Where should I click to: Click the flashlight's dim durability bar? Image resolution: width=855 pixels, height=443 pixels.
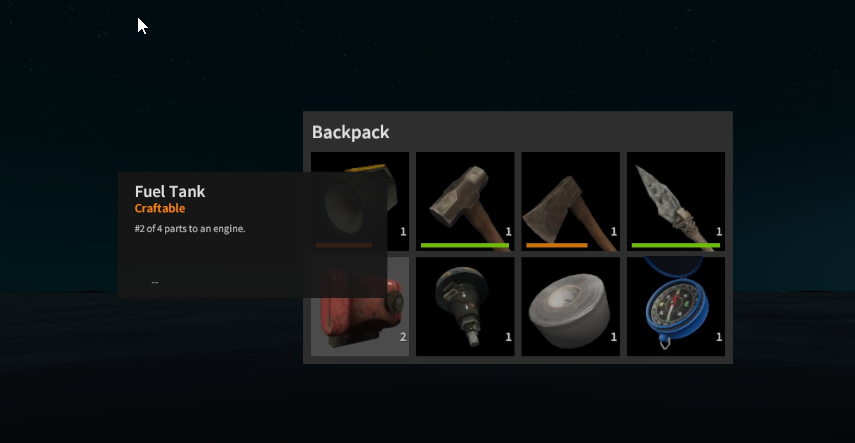[344, 246]
